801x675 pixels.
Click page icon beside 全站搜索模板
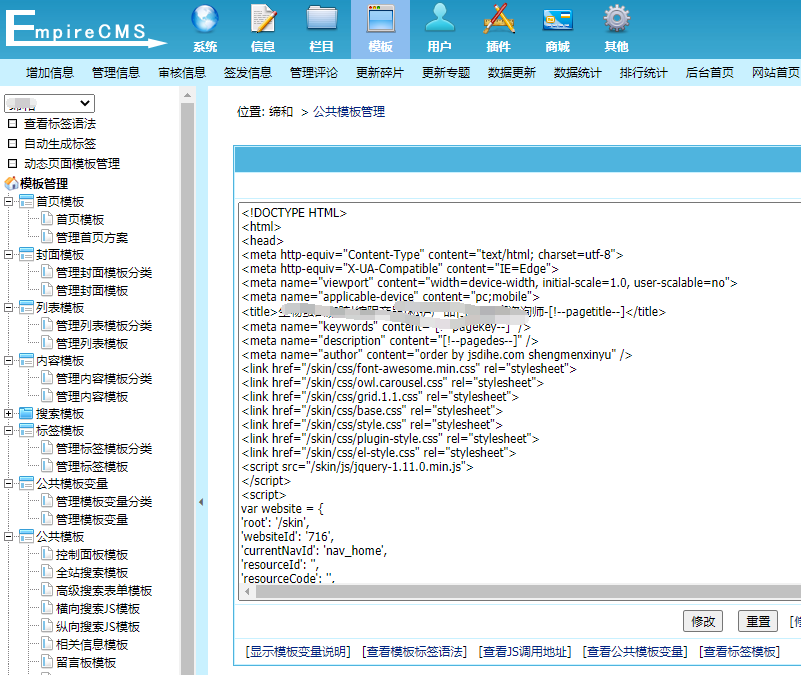click(47, 572)
